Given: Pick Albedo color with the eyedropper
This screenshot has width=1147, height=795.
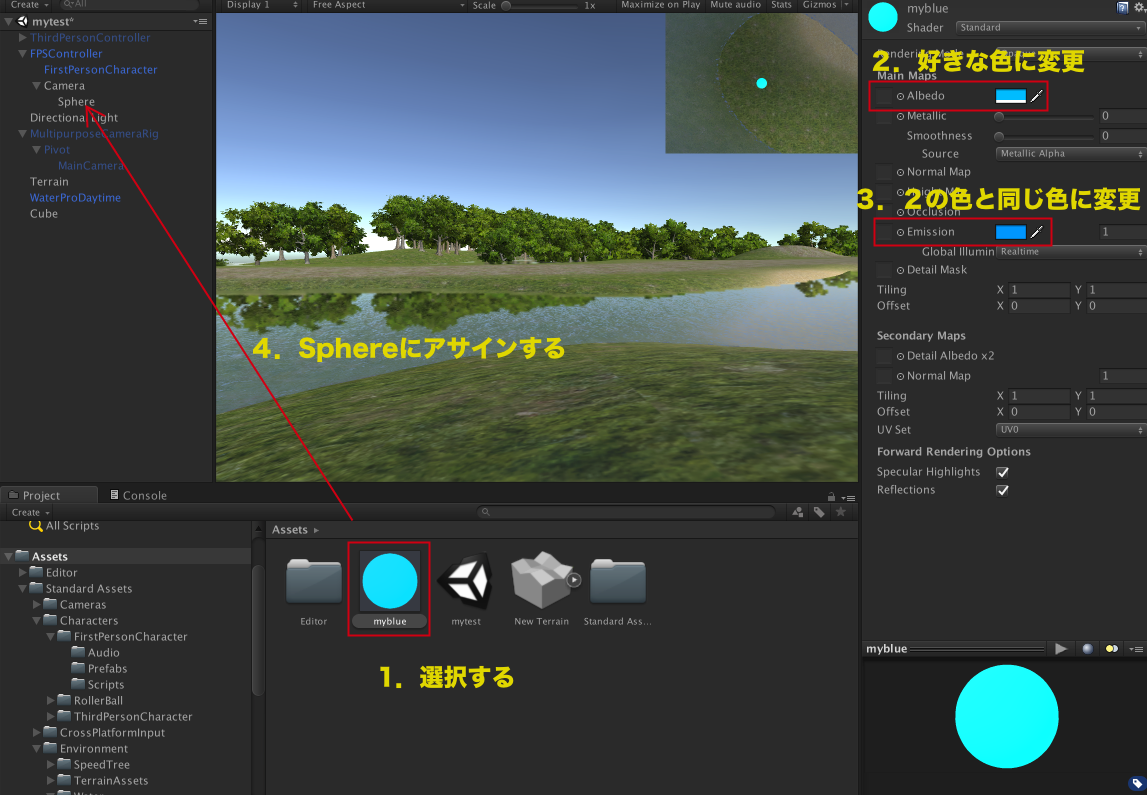Looking at the screenshot, I should tap(1037, 96).
